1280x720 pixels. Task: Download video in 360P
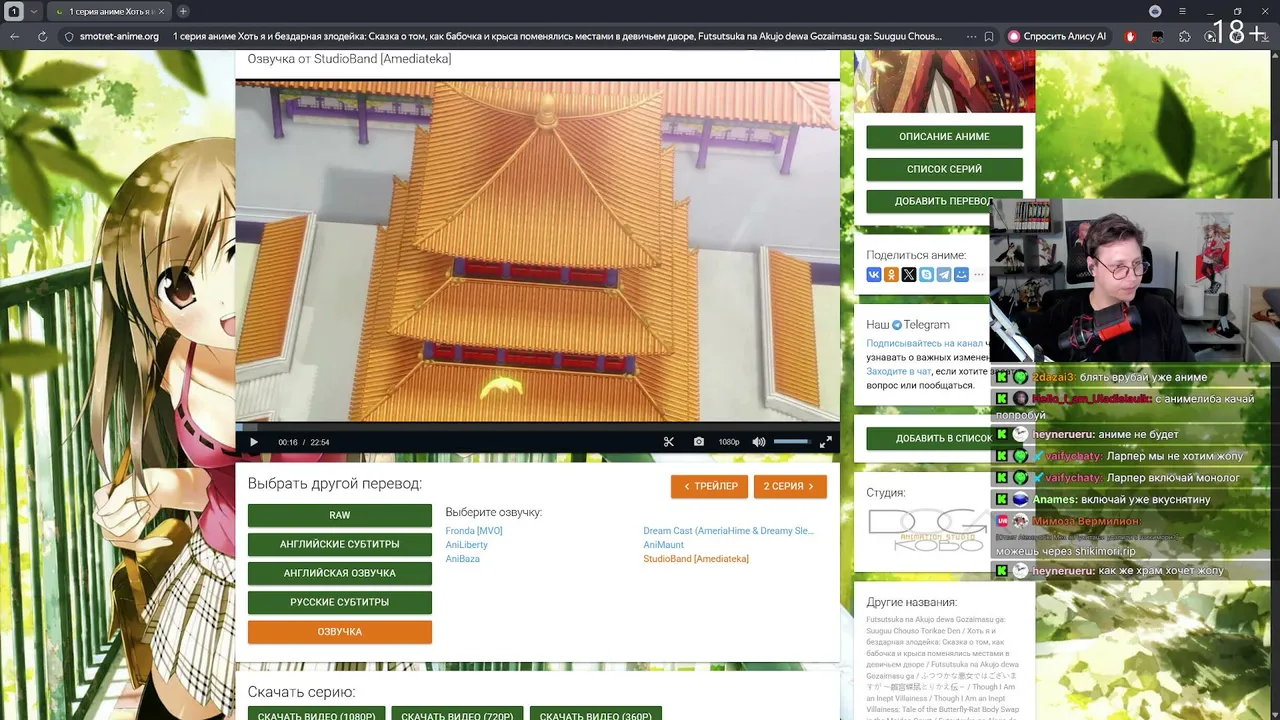click(596, 714)
